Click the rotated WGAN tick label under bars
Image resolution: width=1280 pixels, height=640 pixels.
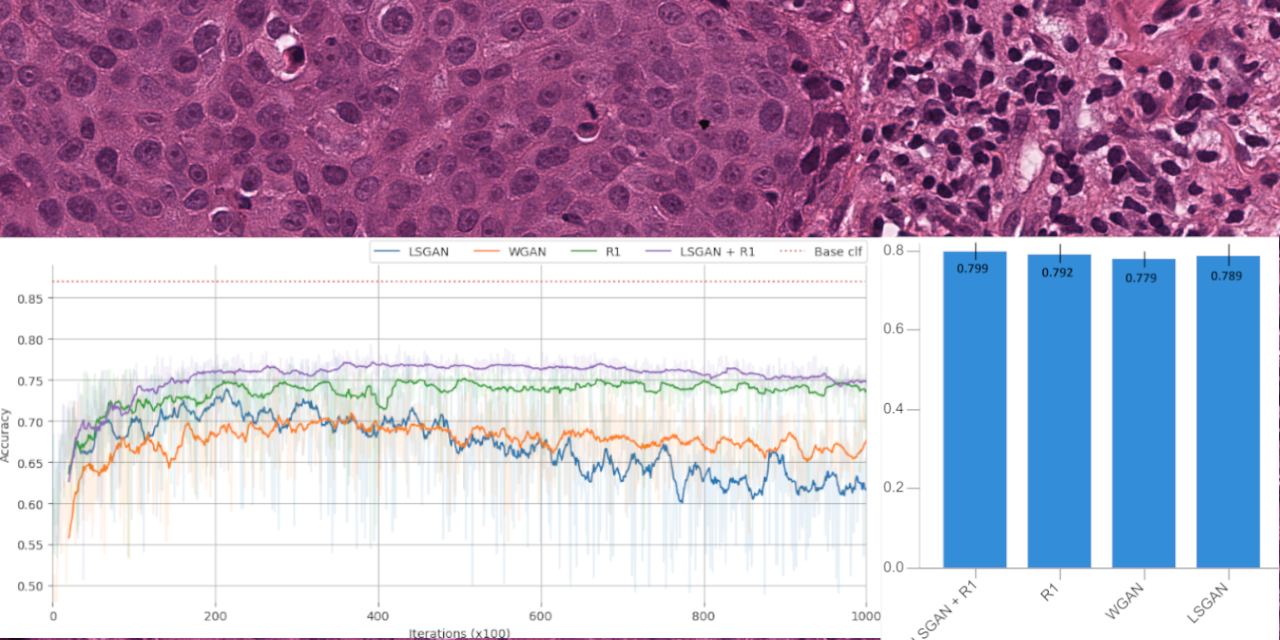(x=1125, y=601)
